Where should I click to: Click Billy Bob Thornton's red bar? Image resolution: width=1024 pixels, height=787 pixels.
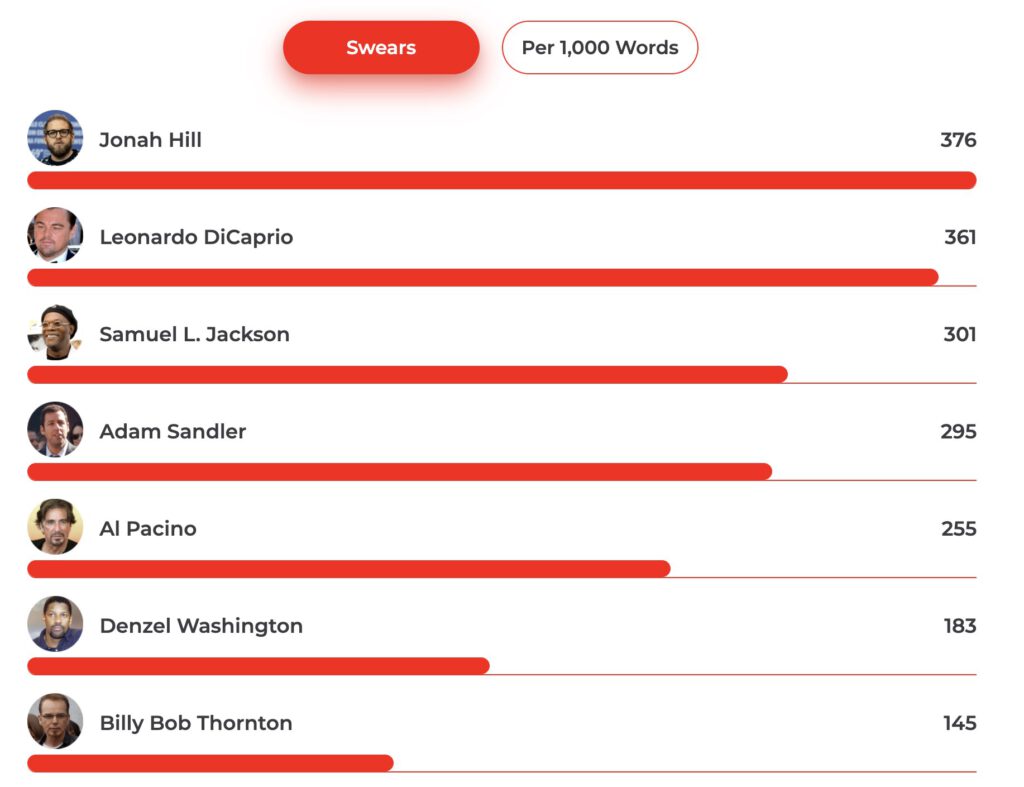point(210,763)
